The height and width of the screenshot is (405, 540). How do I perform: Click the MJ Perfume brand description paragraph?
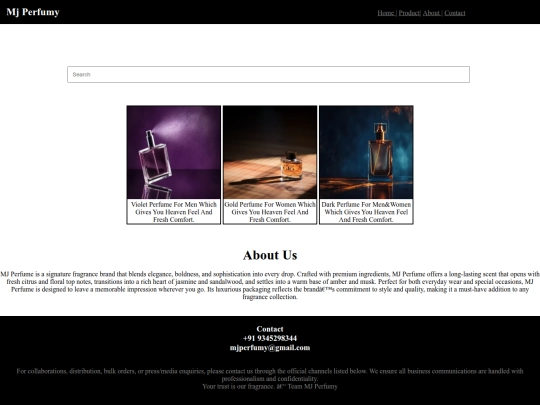[x=270, y=285]
